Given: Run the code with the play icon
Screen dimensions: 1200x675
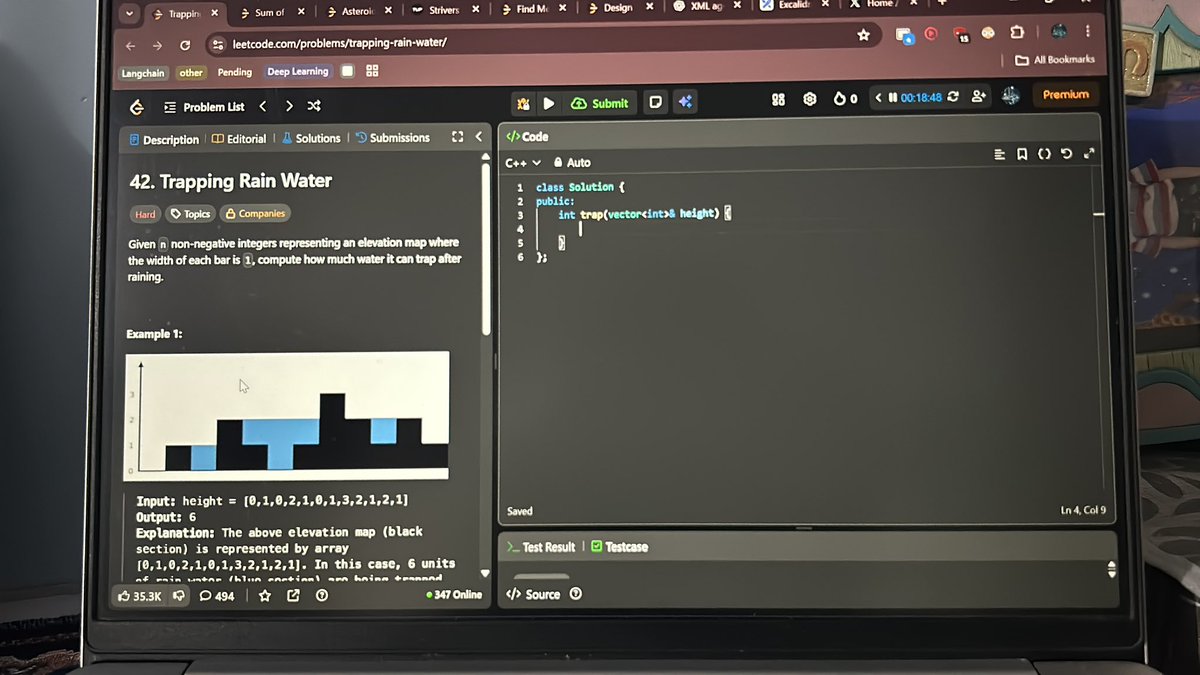Looking at the screenshot, I should coord(549,103).
